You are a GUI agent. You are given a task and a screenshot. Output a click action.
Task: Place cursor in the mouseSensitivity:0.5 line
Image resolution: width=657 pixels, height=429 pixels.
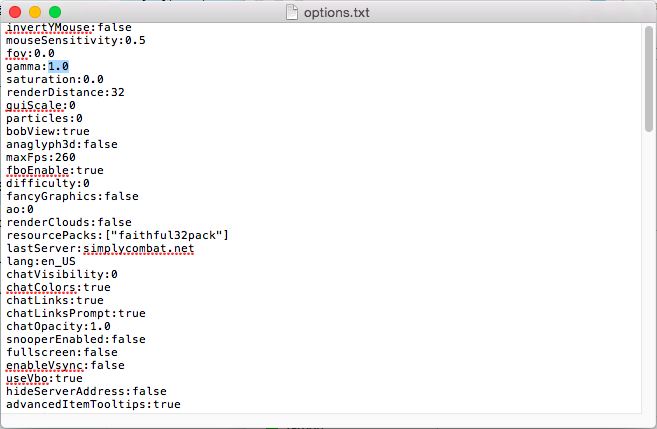pyautogui.click(x=75, y=40)
